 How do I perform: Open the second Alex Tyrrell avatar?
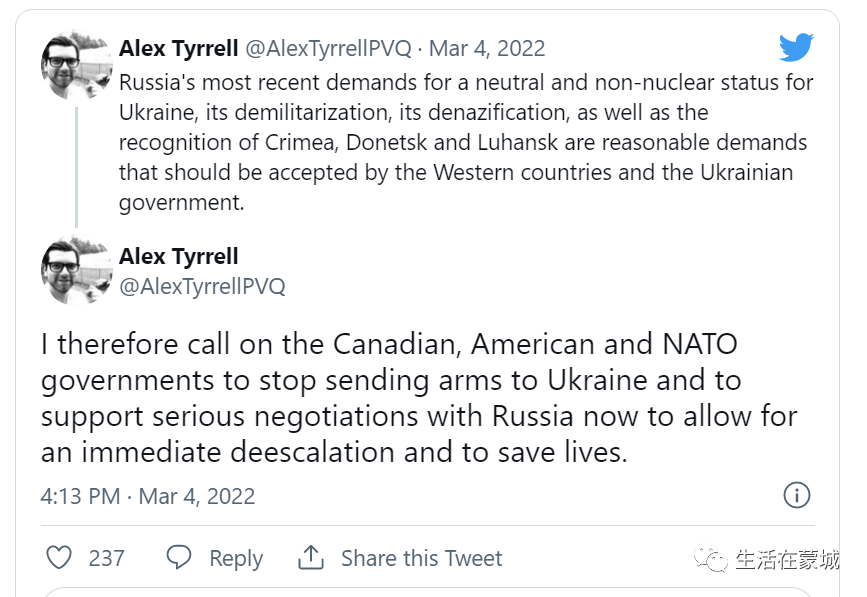[x=76, y=271]
